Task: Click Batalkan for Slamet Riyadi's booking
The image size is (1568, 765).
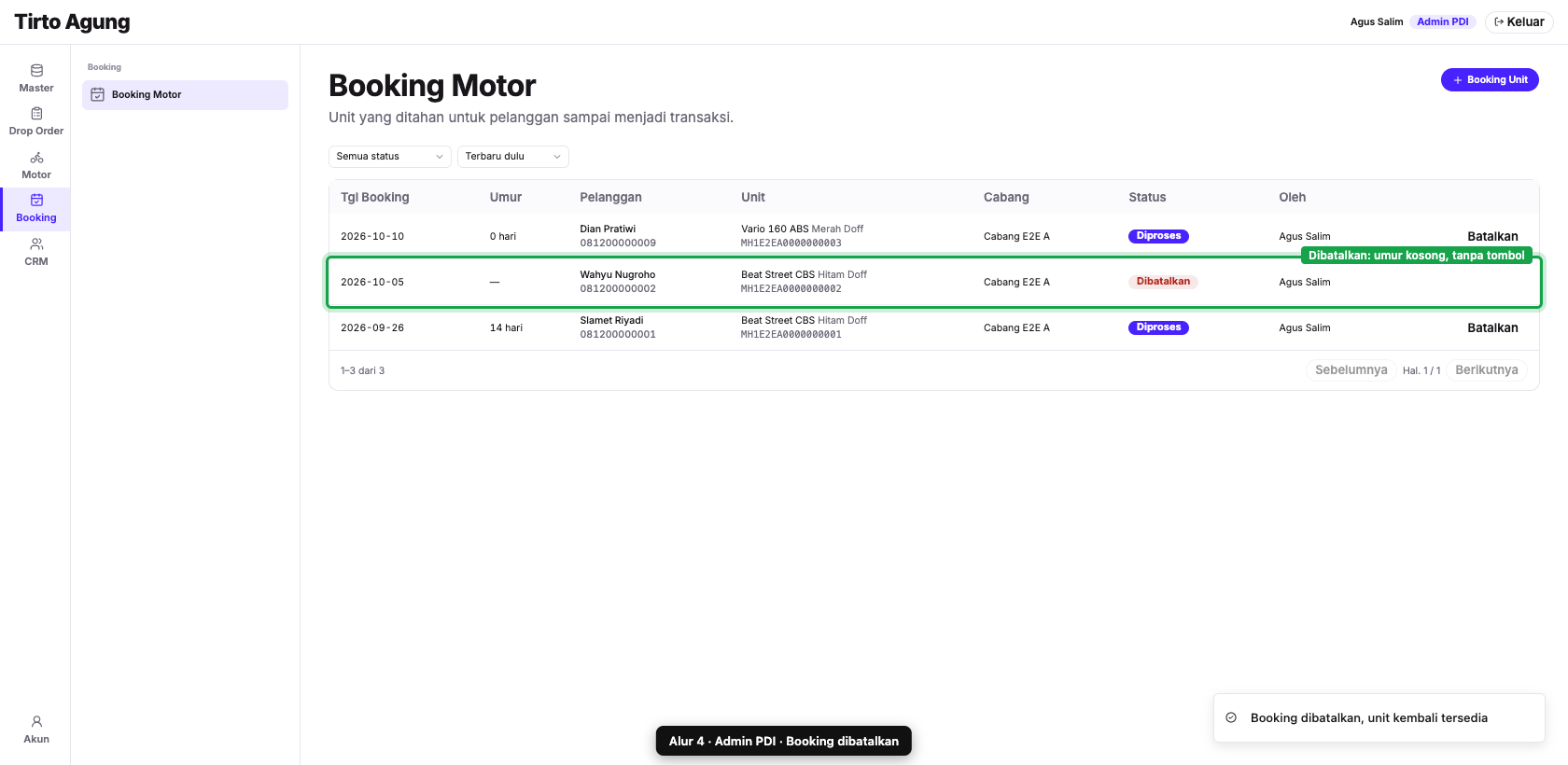Action: tap(1492, 327)
